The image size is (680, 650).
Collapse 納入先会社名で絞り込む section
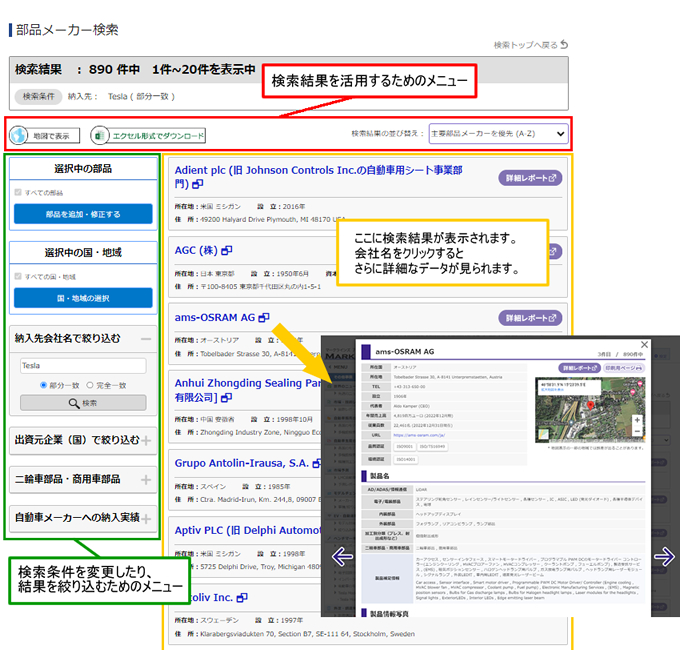(146, 339)
